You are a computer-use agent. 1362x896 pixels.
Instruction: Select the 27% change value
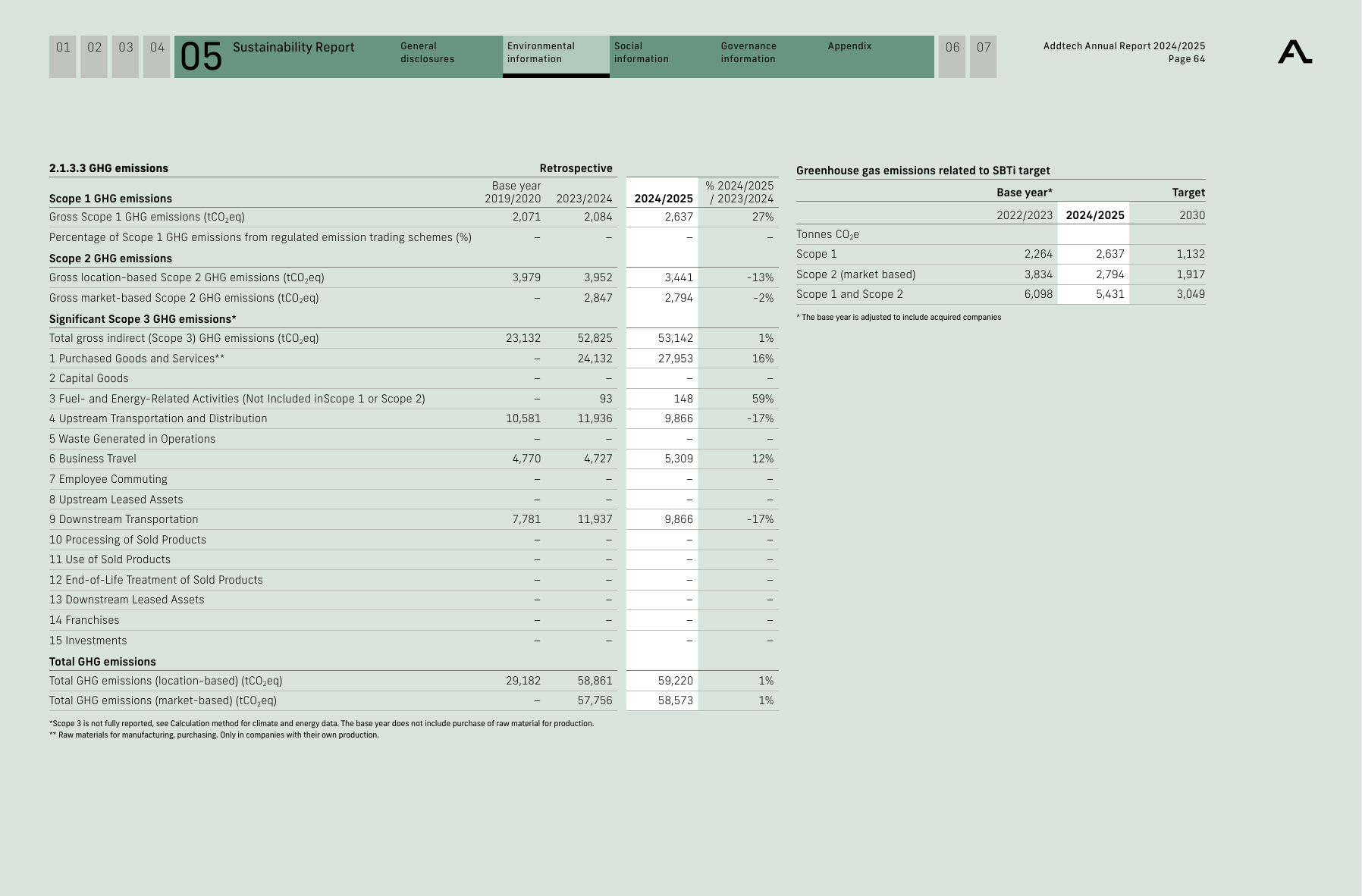pyautogui.click(x=762, y=217)
